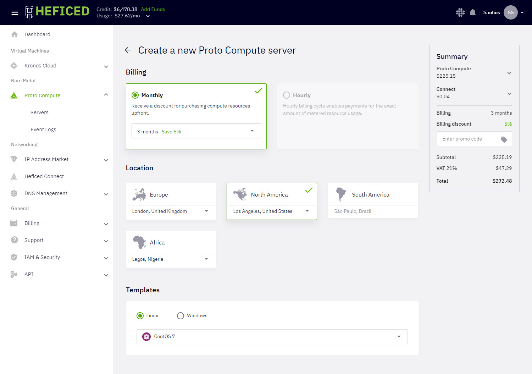Screen dimensions: 532x374
Task: Click the Dashboard home icon
Action: 14,34
